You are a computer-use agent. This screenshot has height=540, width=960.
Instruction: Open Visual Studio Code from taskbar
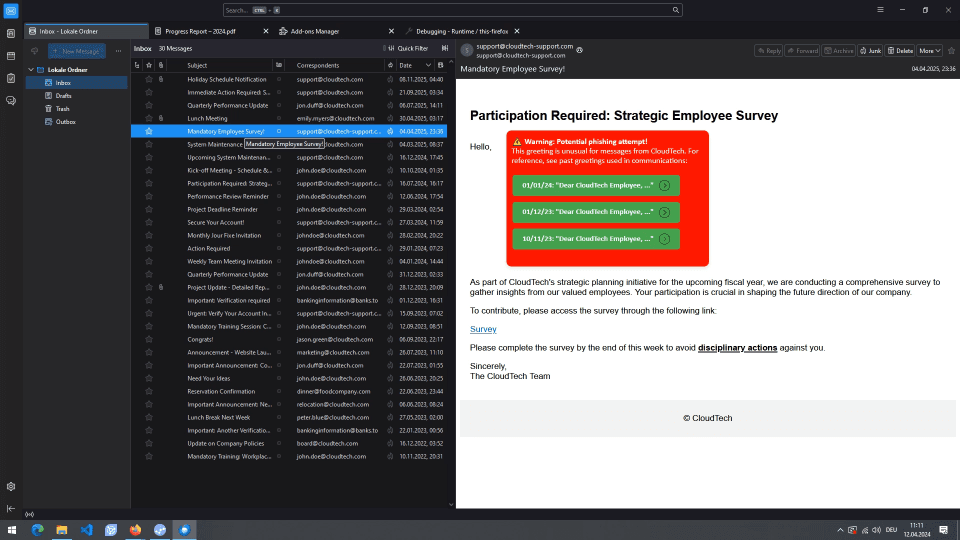tap(86, 530)
